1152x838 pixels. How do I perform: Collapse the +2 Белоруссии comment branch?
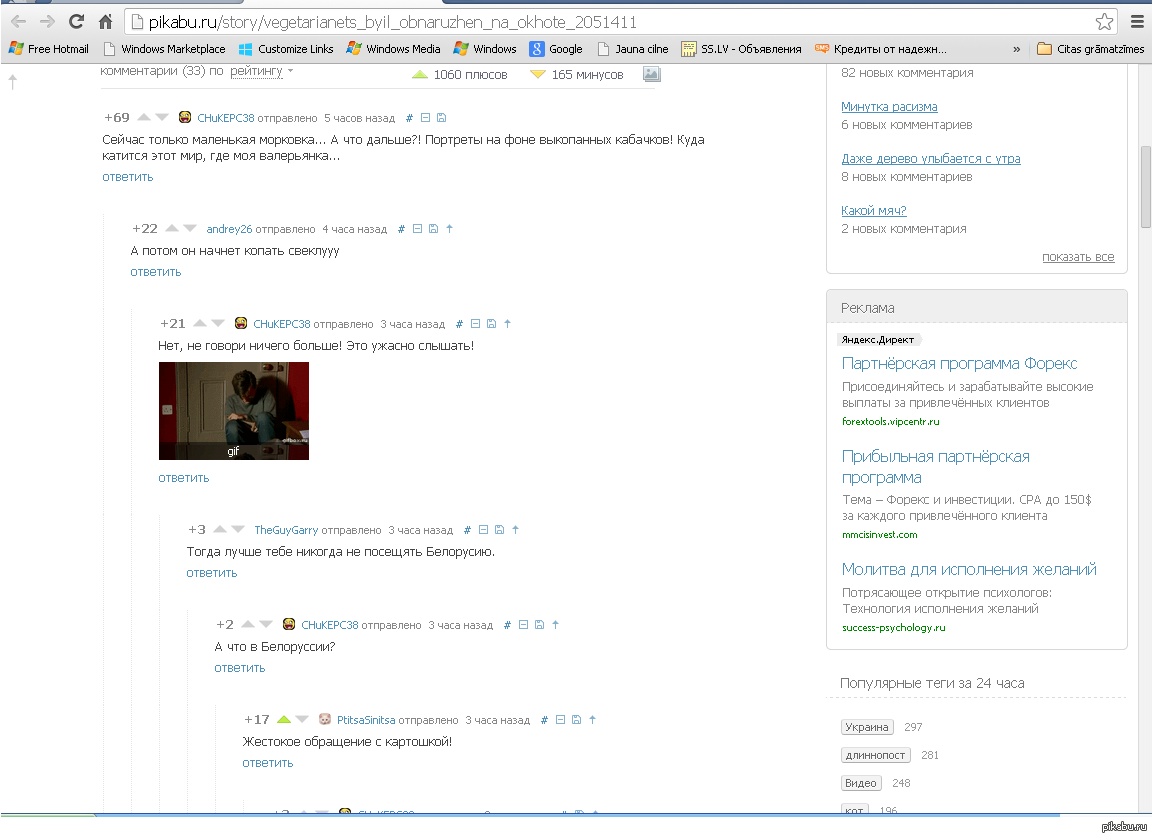[523, 624]
